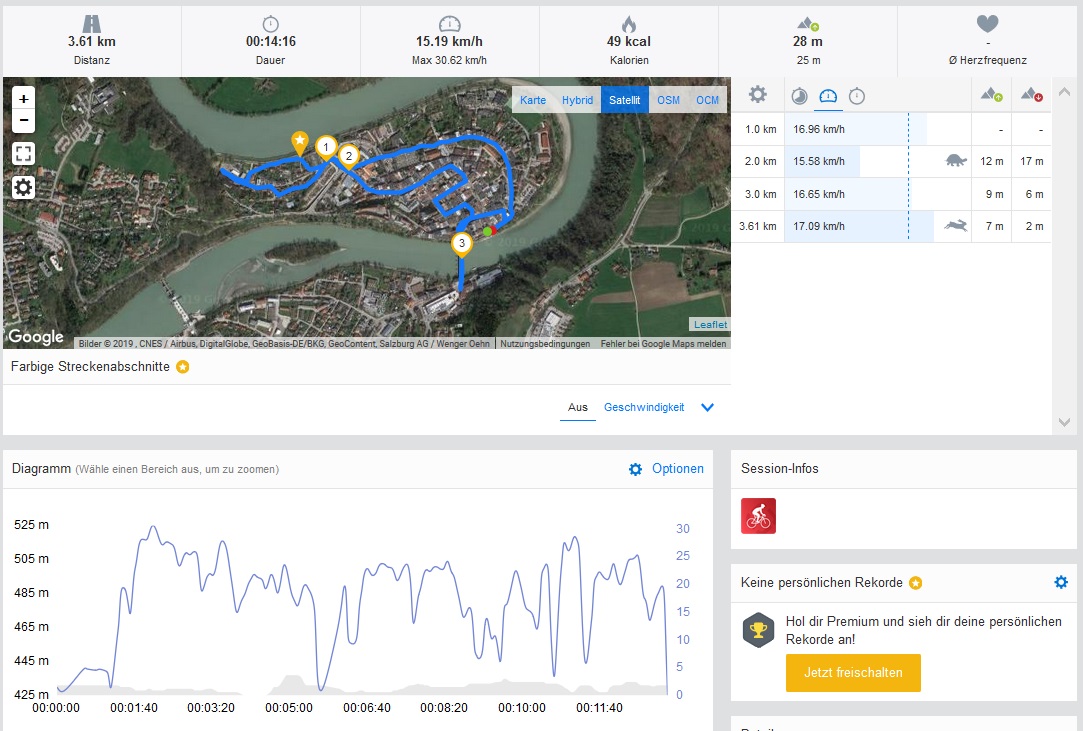Show pace column in splits table
Viewport: 1083px width, 731px height.
799,96
